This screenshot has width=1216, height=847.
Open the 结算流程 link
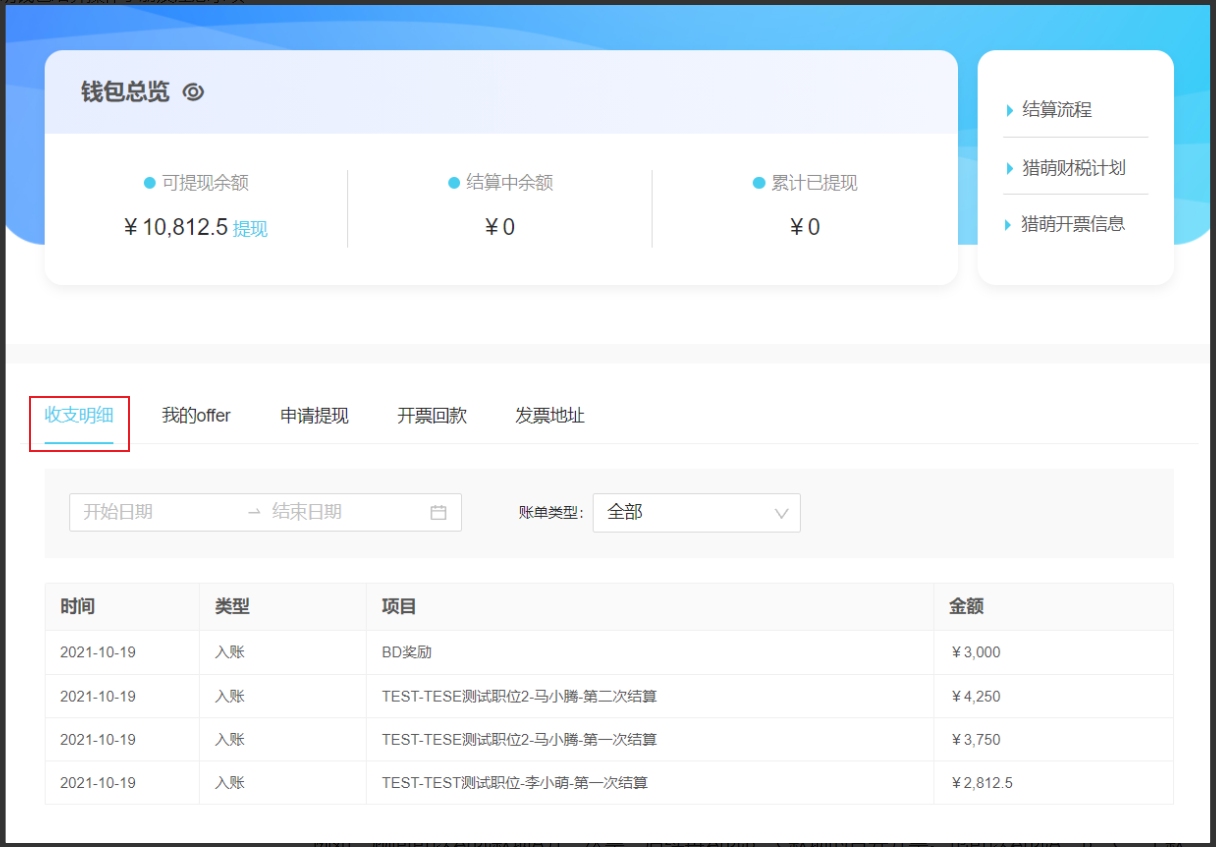point(1057,110)
